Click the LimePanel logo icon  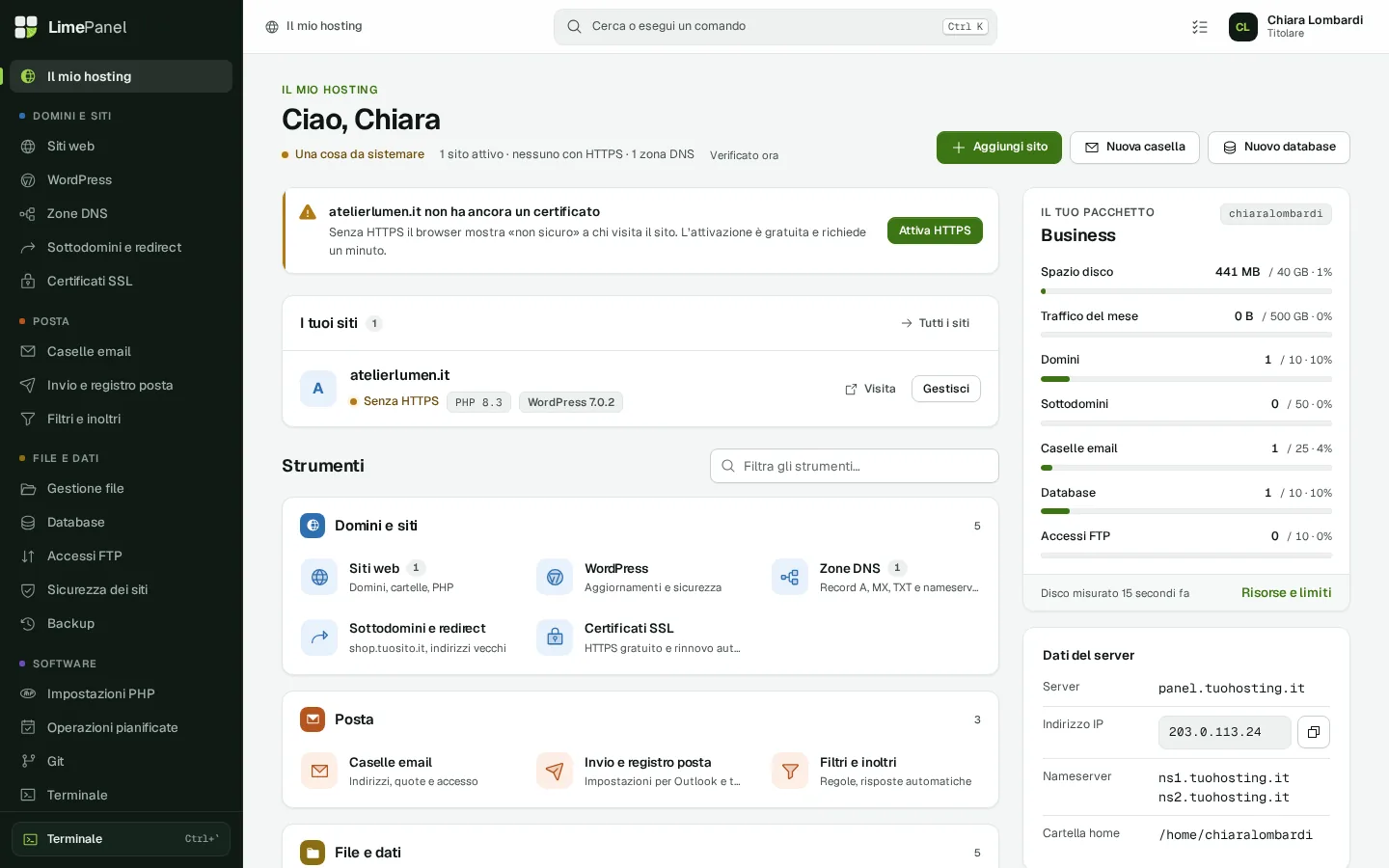[x=26, y=27]
